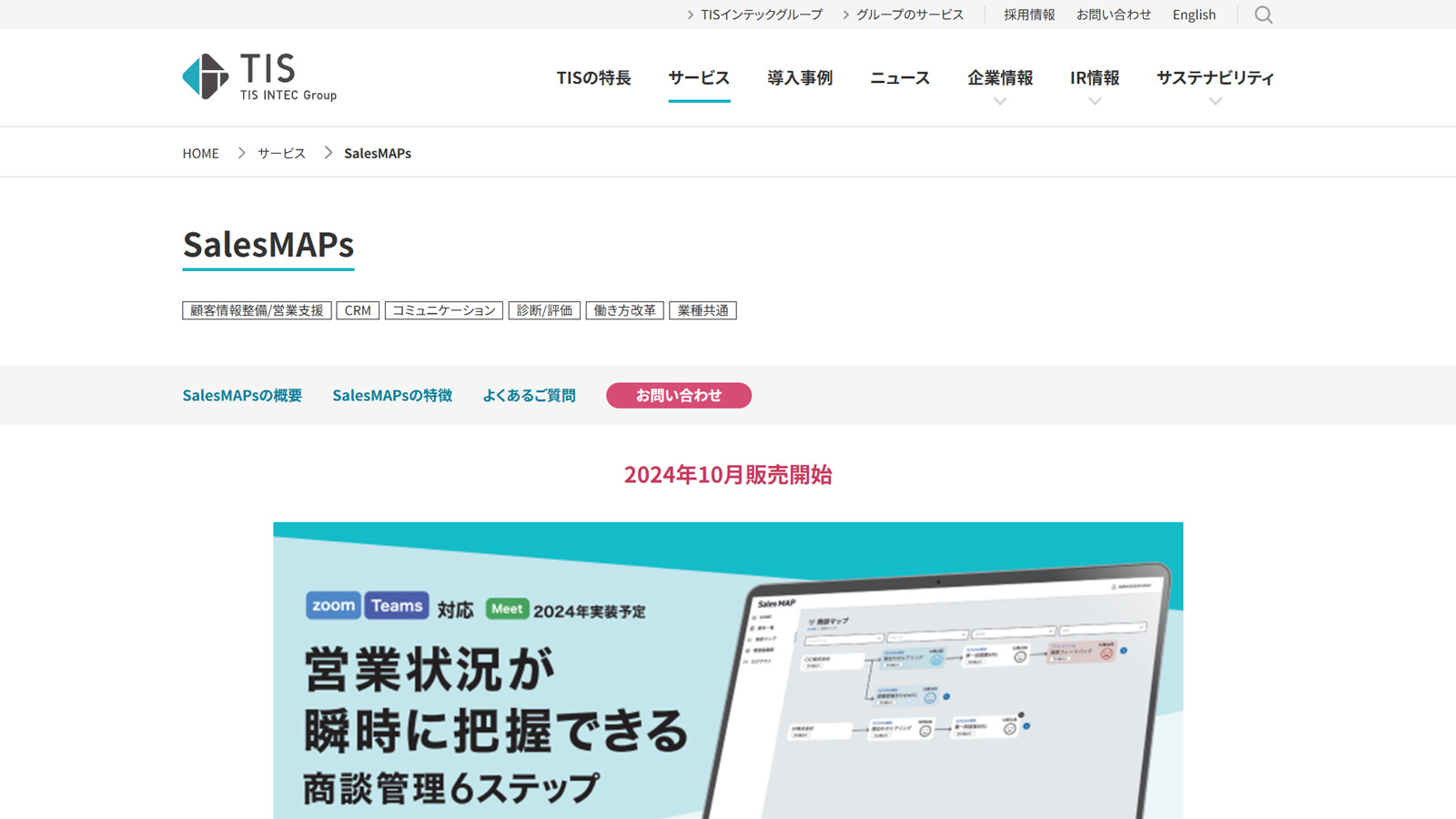Viewport: 1456px width, 819px height.
Task: Click the pink お問い合わせ button
Action: click(x=679, y=395)
